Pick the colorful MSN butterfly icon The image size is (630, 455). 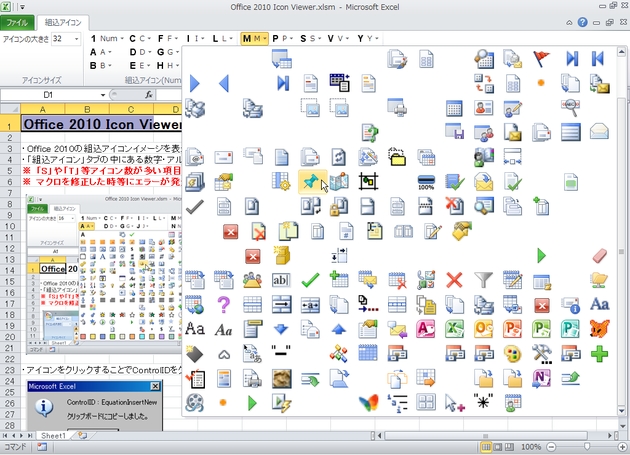click(368, 402)
